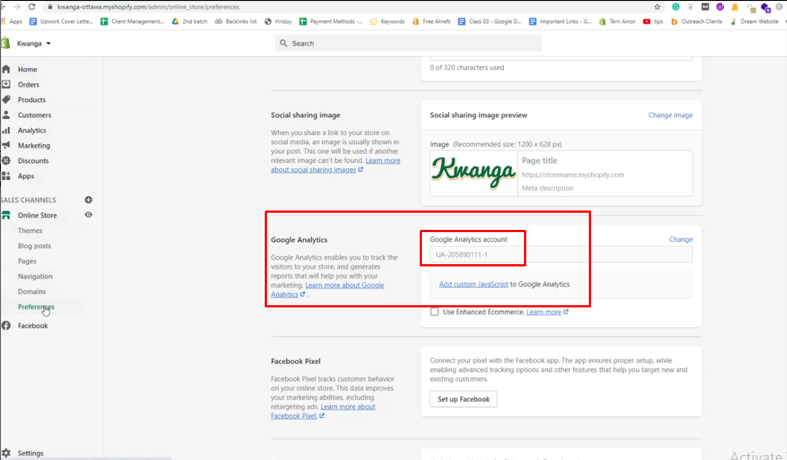Open Learn more about Facebook Pixel link
This screenshot has height=460, width=787.
(323, 411)
